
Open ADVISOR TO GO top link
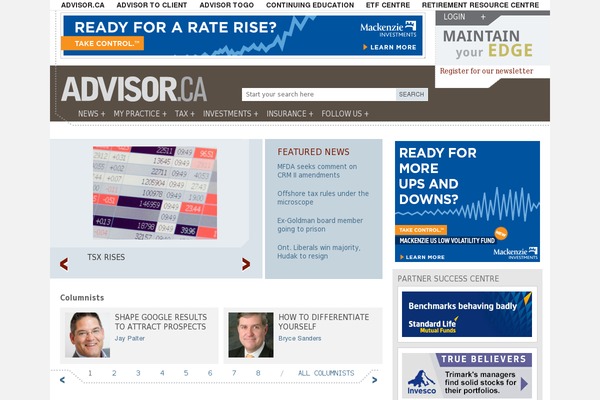click(227, 5)
